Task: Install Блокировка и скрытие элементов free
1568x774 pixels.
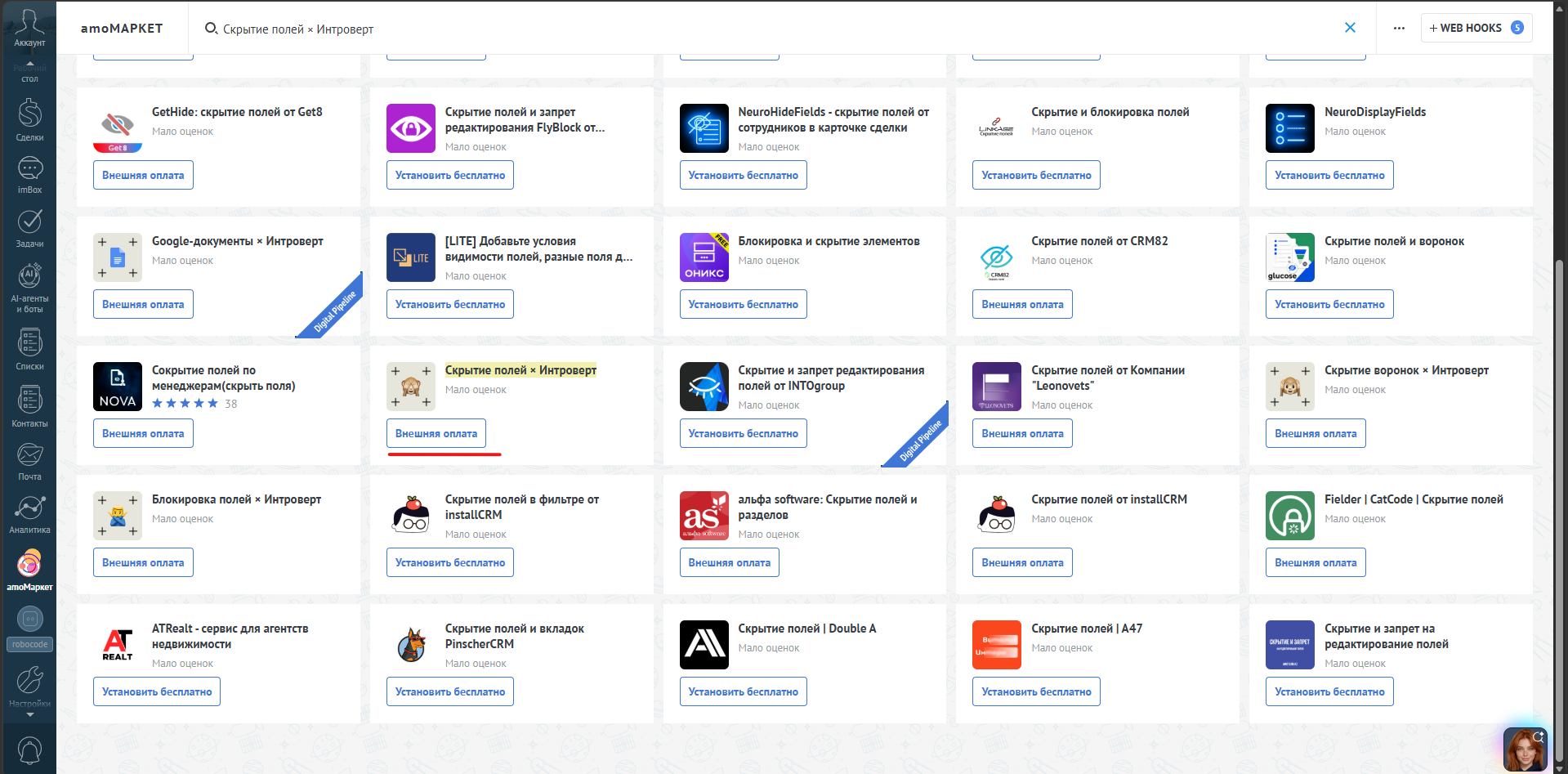Action: 743,304
